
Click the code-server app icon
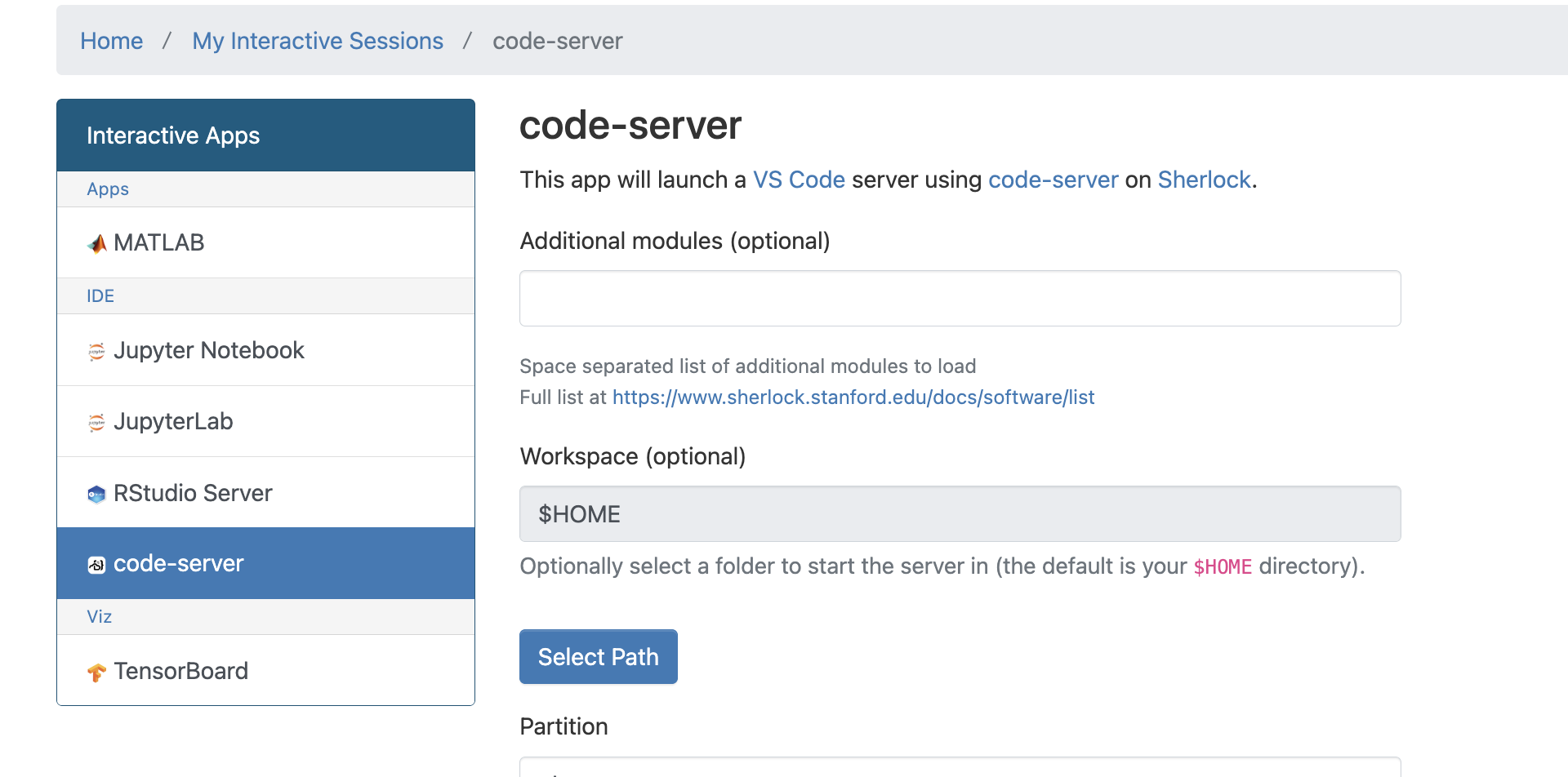96,563
